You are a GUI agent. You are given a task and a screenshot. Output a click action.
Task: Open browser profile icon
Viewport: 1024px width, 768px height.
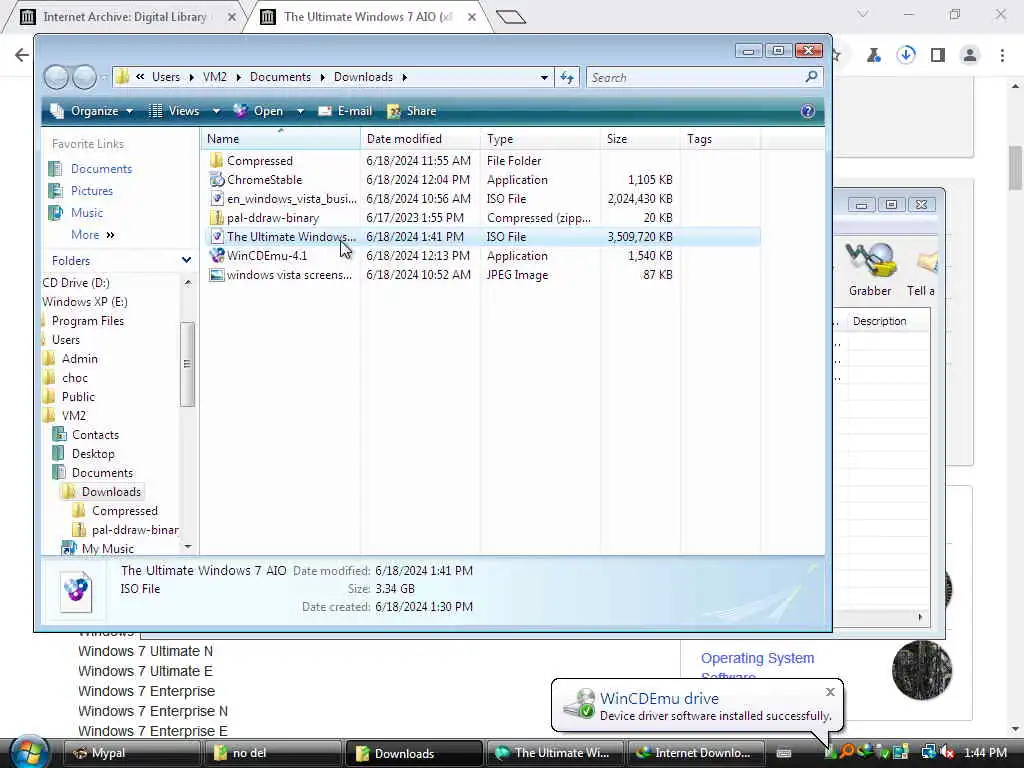970,55
